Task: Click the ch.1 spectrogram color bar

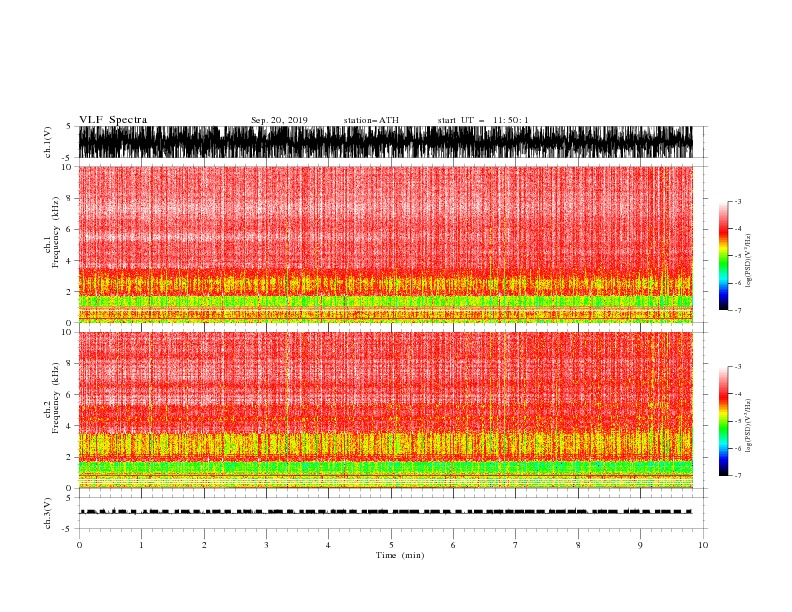Action: pyautogui.click(x=723, y=255)
